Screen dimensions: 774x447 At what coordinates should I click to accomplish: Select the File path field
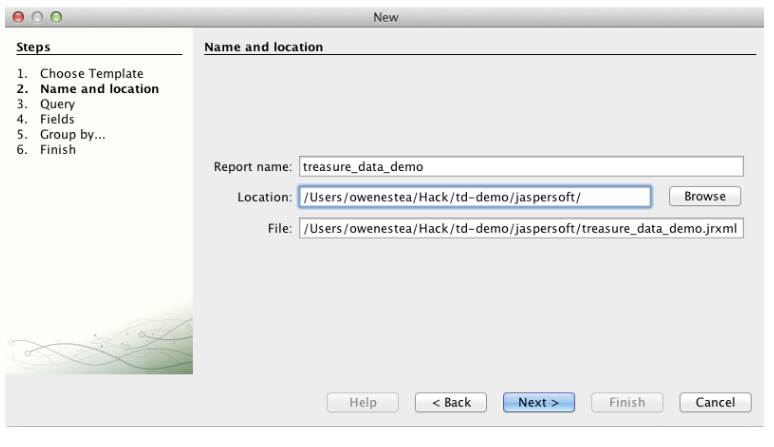521,230
